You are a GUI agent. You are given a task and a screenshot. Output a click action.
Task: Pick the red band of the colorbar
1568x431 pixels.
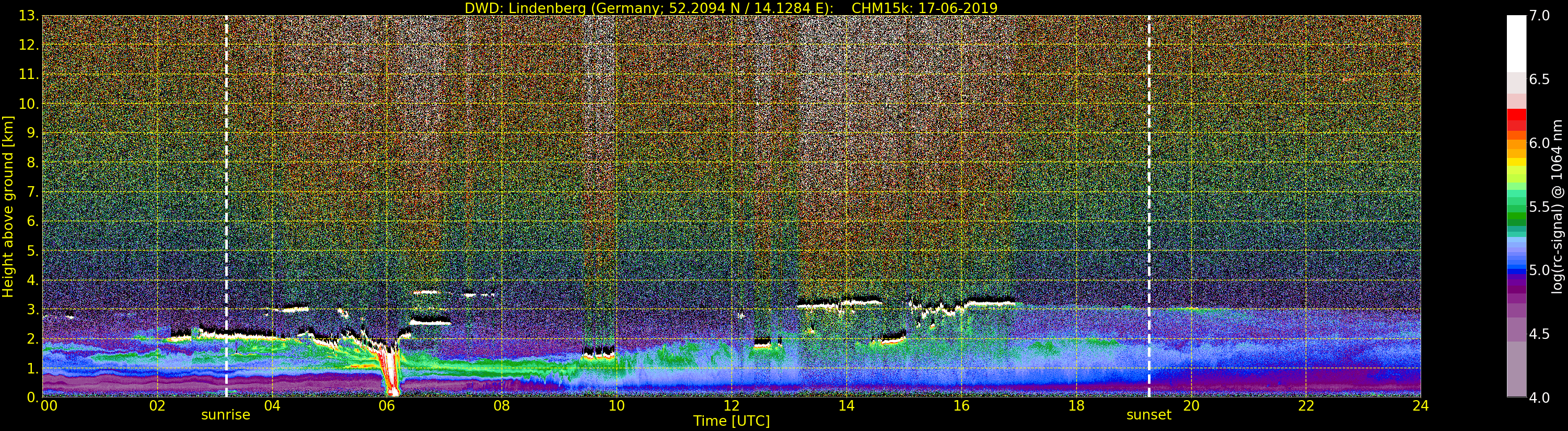[1516, 120]
